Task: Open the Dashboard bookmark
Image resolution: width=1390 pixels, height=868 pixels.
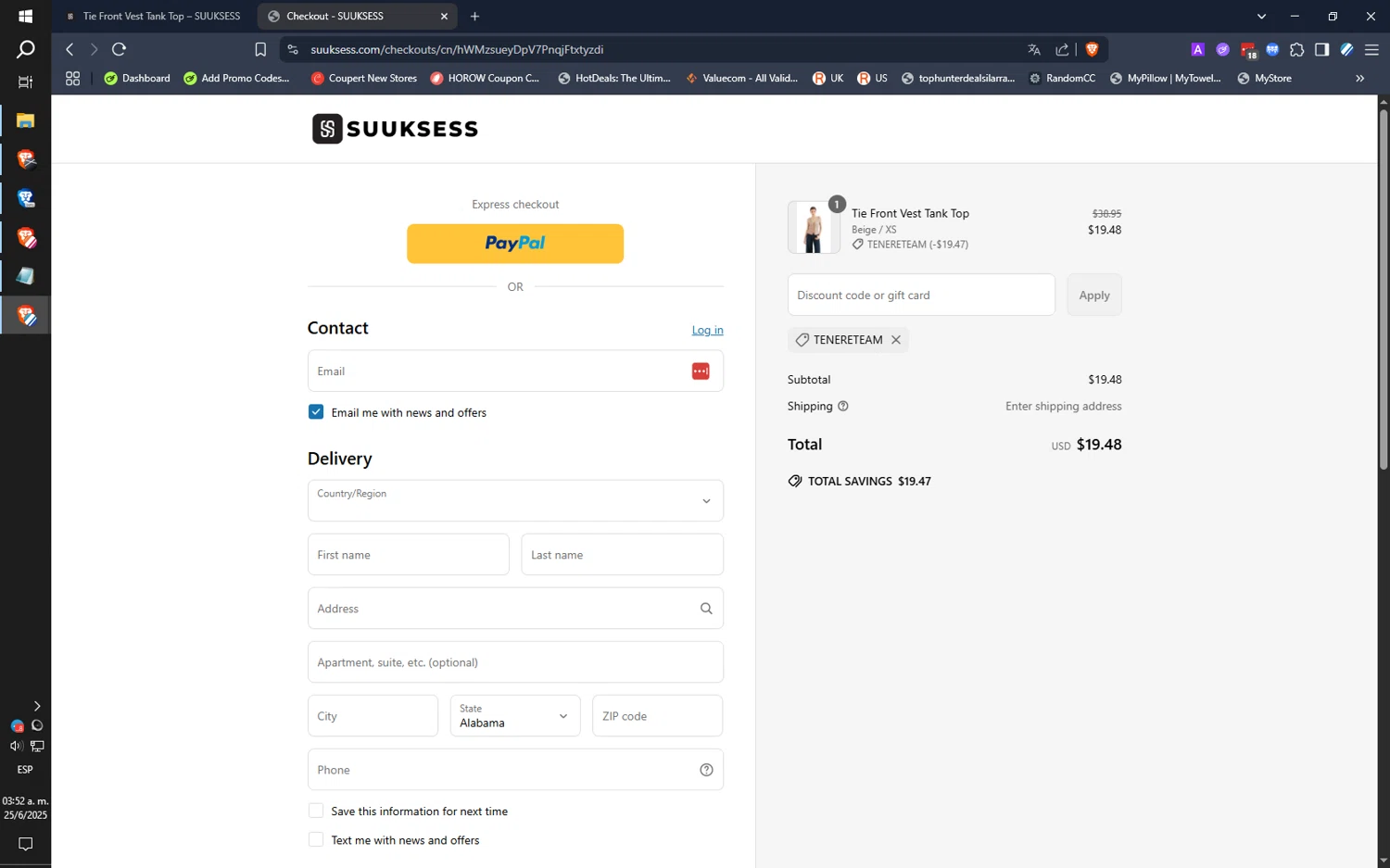Action: [x=137, y=79]
